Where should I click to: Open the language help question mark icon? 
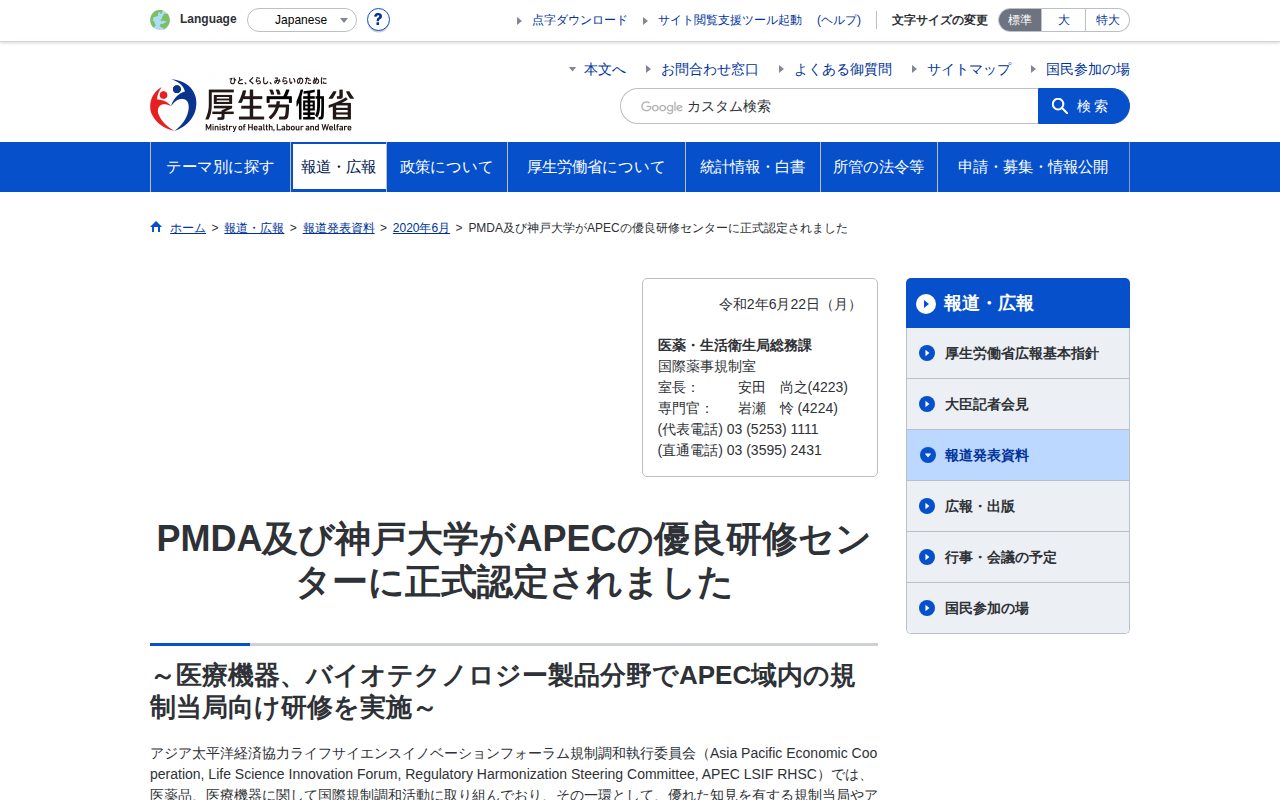[x=378, y=20]
